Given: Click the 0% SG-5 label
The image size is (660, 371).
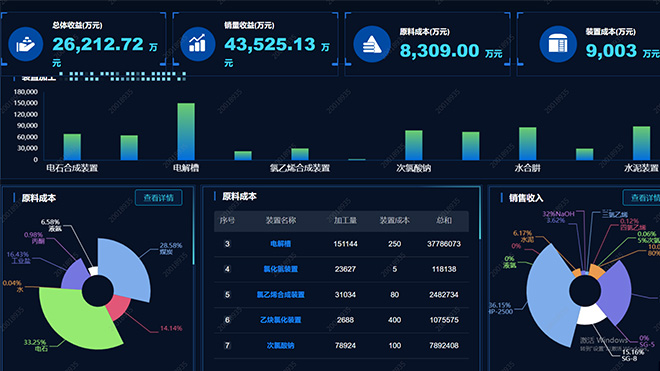Looking at the screenshot, I should [x=647, y=341].
